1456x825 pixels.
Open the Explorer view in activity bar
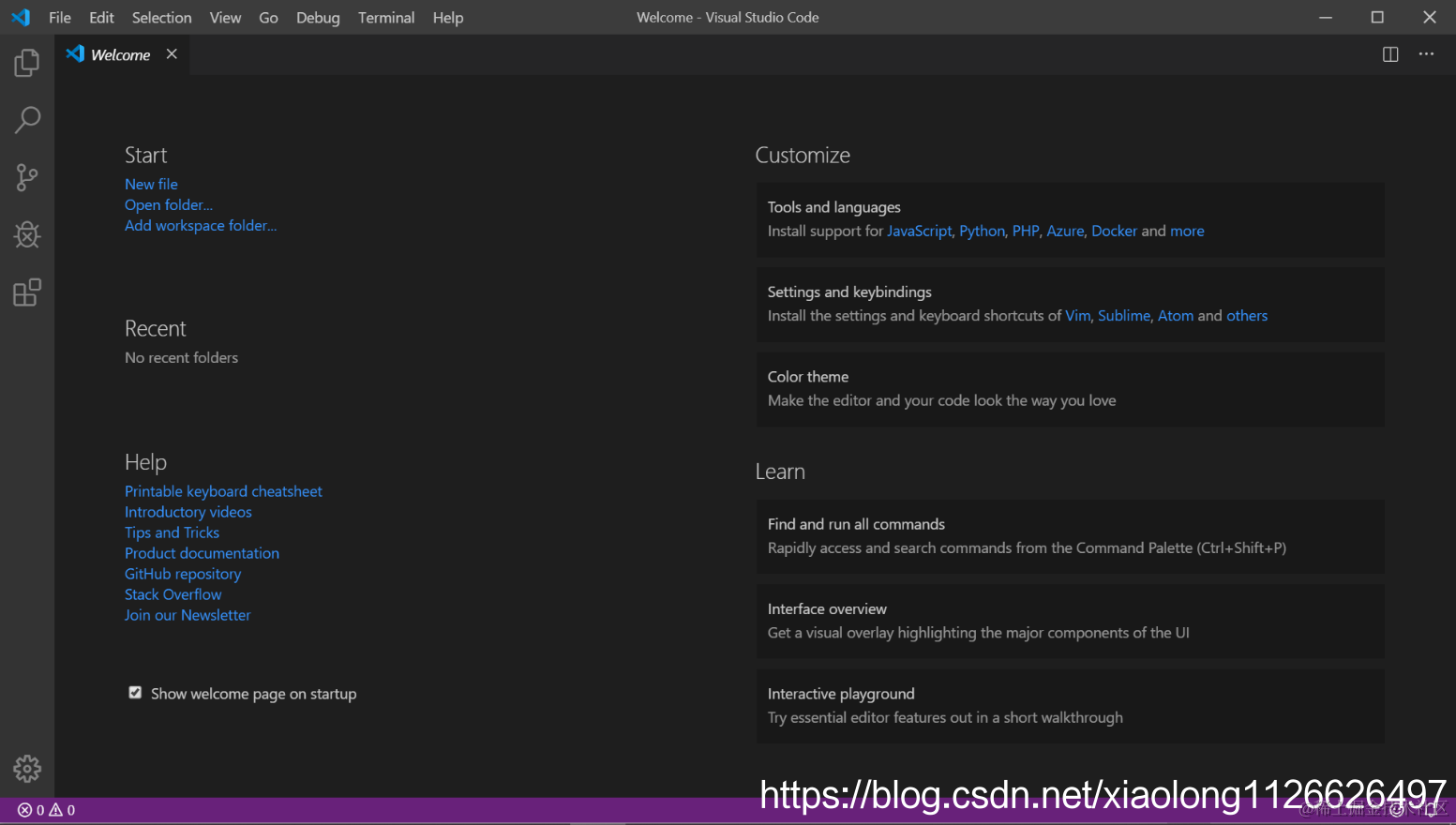27,63
